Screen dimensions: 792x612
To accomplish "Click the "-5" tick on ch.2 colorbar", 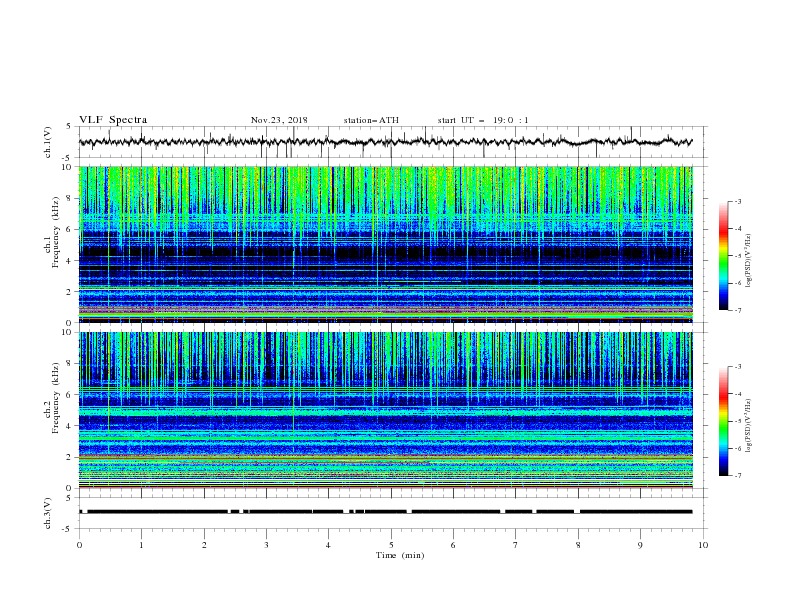I will click(737, 421).
